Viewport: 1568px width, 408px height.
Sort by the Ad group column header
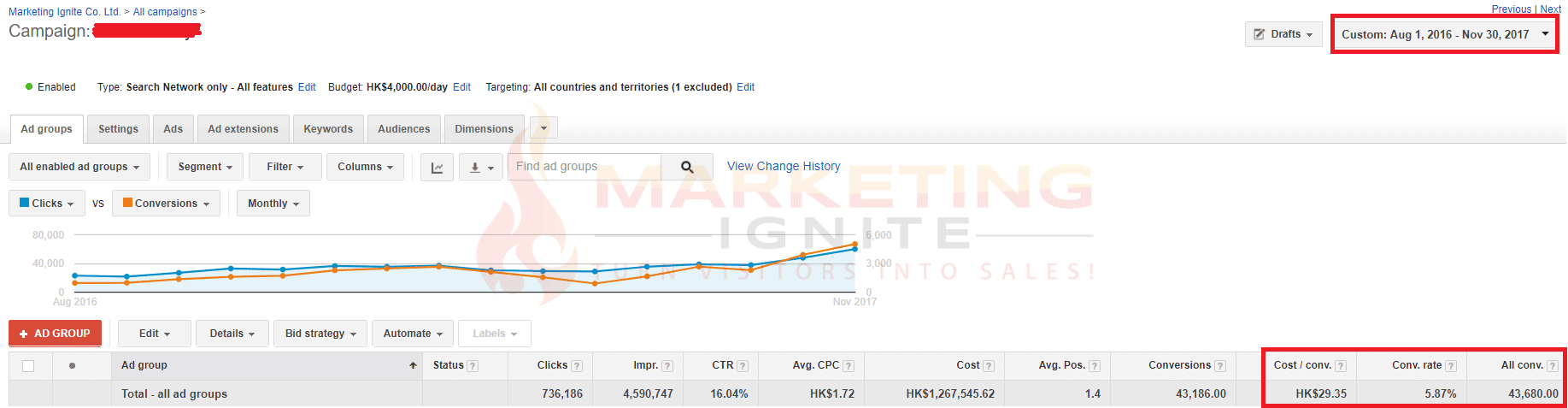coord(144,365)
